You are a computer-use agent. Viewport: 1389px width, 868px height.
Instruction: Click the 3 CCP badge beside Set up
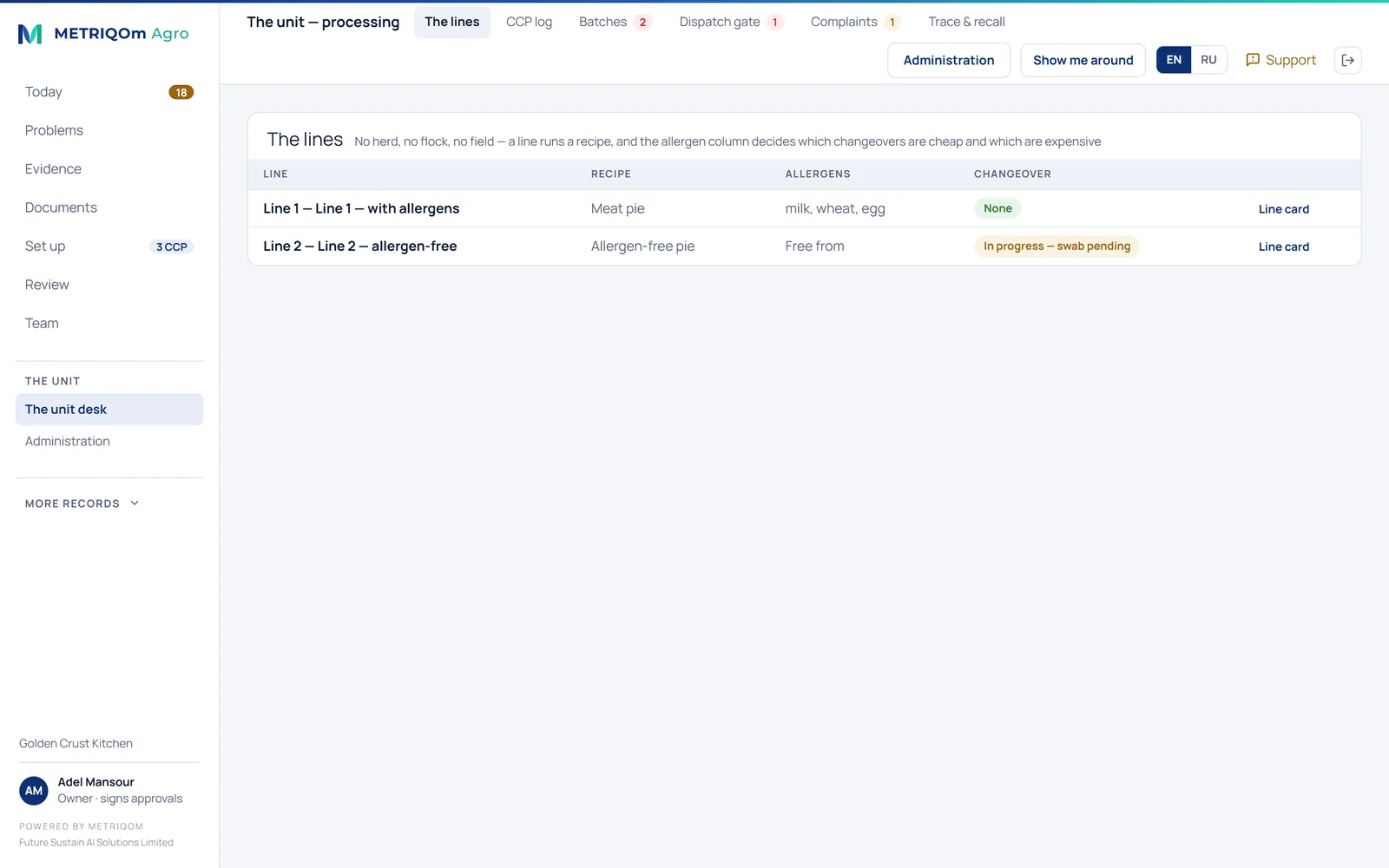point(172,247)
